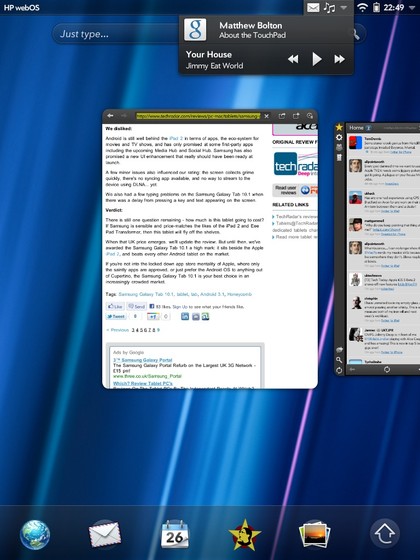
Task: Launch the red star Twitter app in dock
Action: pyautogui.click(x=245, y=535)
